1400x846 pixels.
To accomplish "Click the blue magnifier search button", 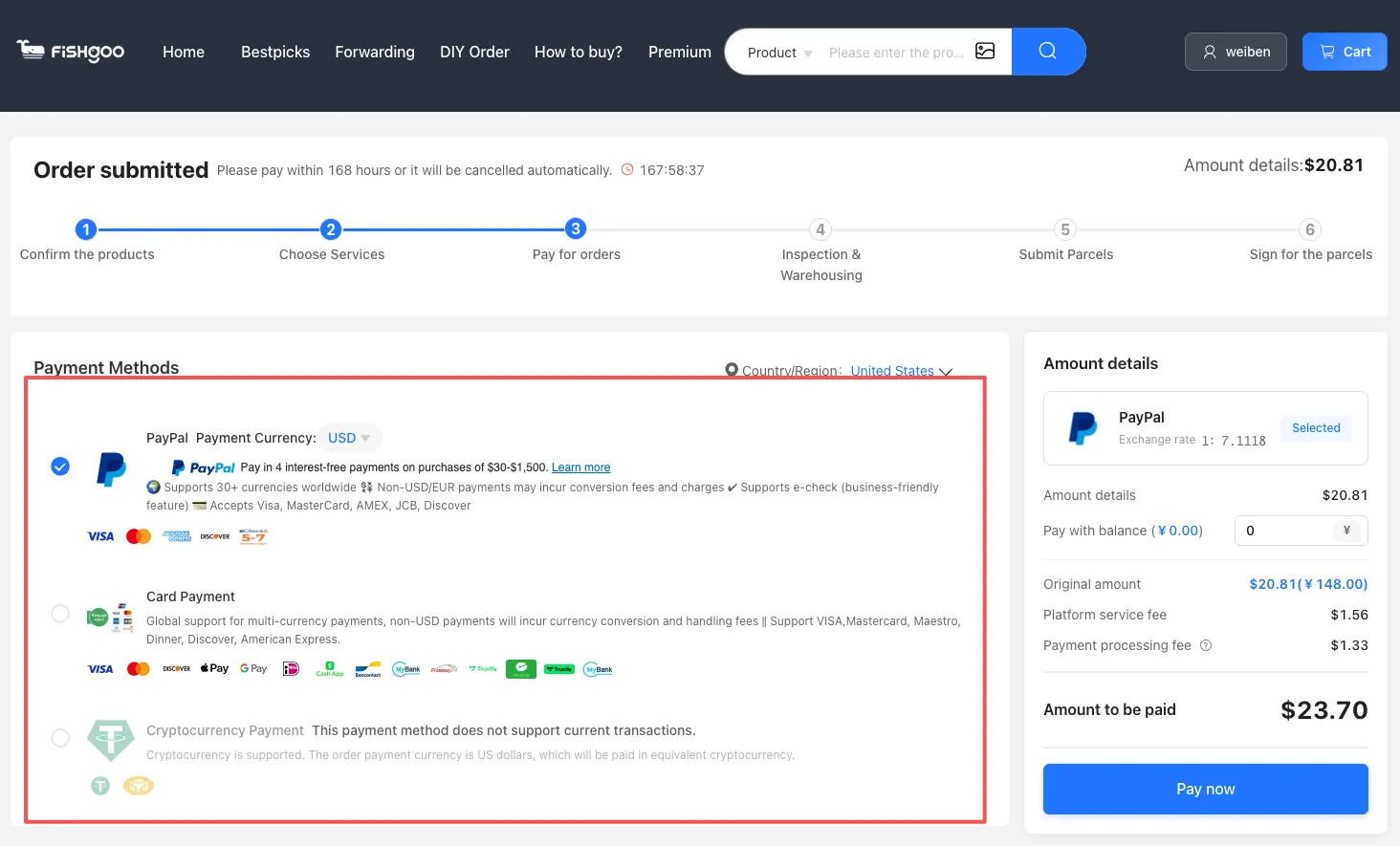I will [1048, 51].
